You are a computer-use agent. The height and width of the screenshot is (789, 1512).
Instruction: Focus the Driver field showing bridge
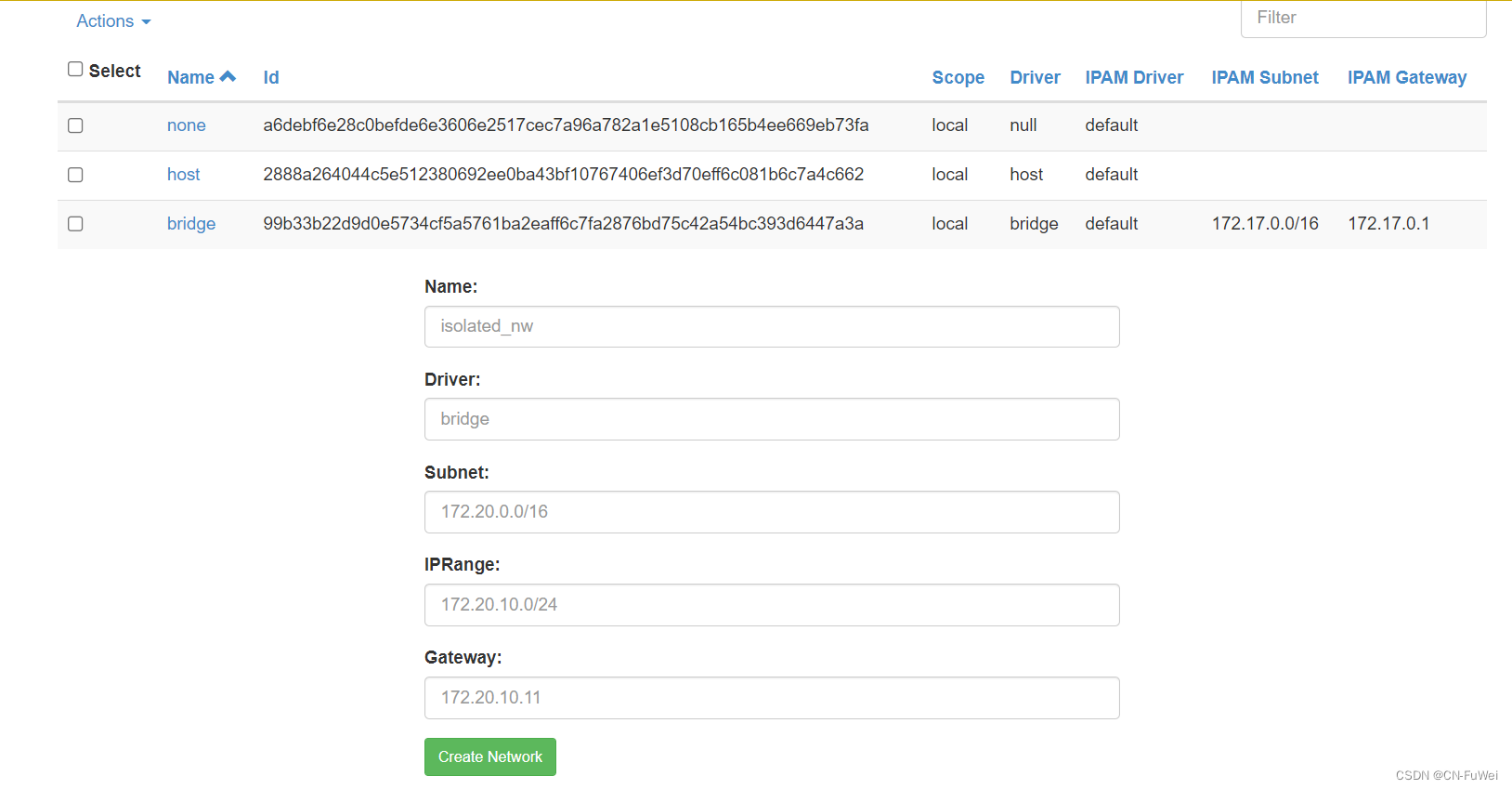(772, 419)
